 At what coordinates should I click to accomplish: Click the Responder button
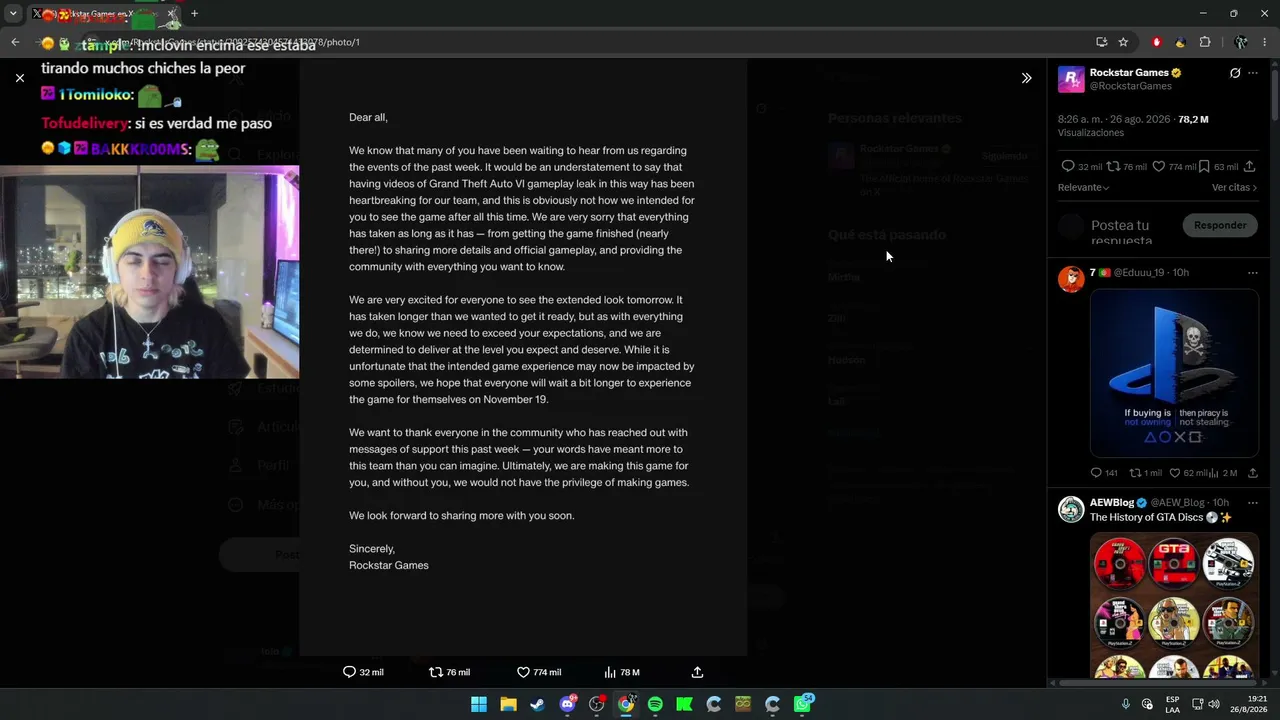tap(1220, 225)
